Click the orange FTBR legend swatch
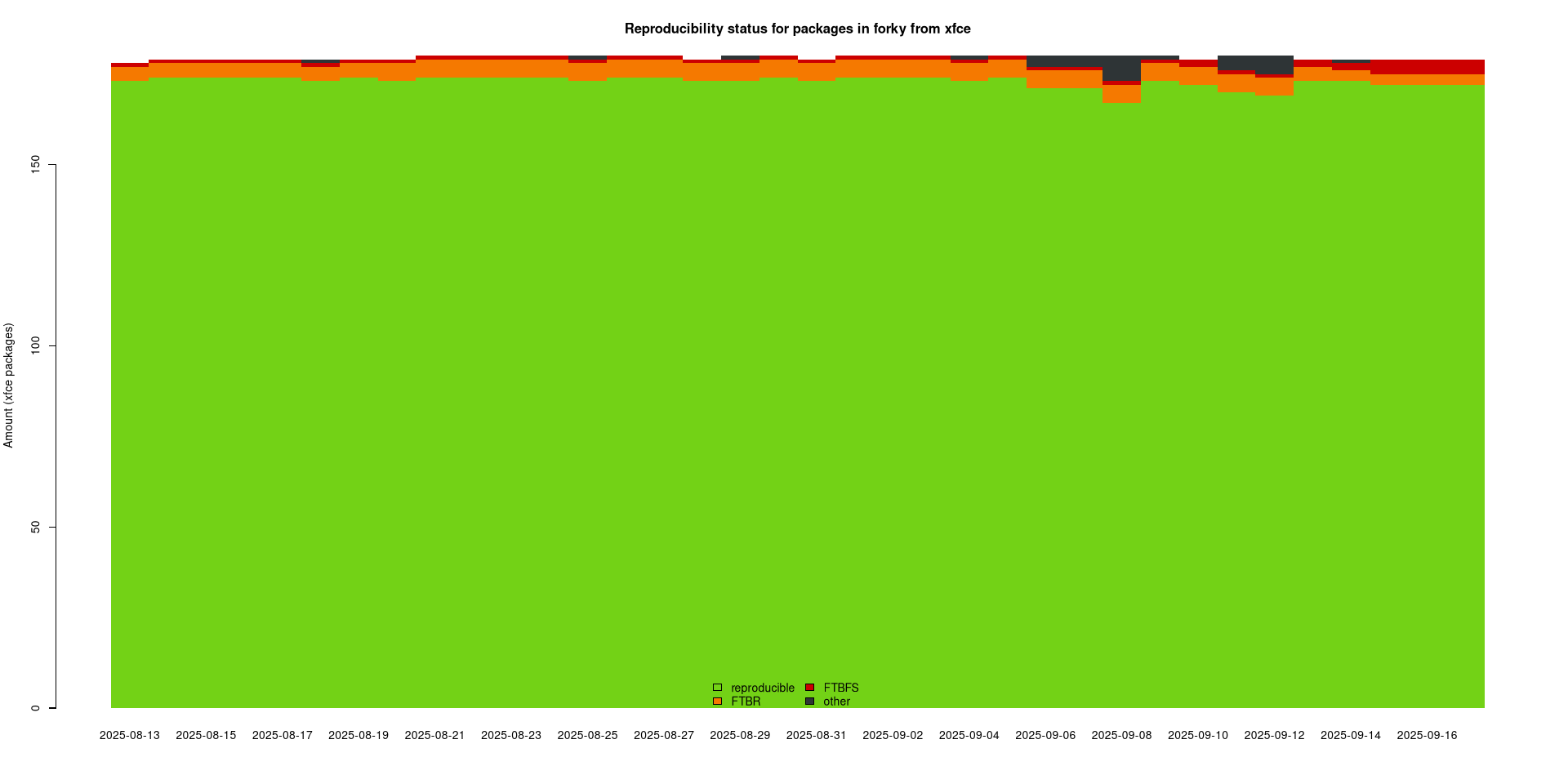 717,702
